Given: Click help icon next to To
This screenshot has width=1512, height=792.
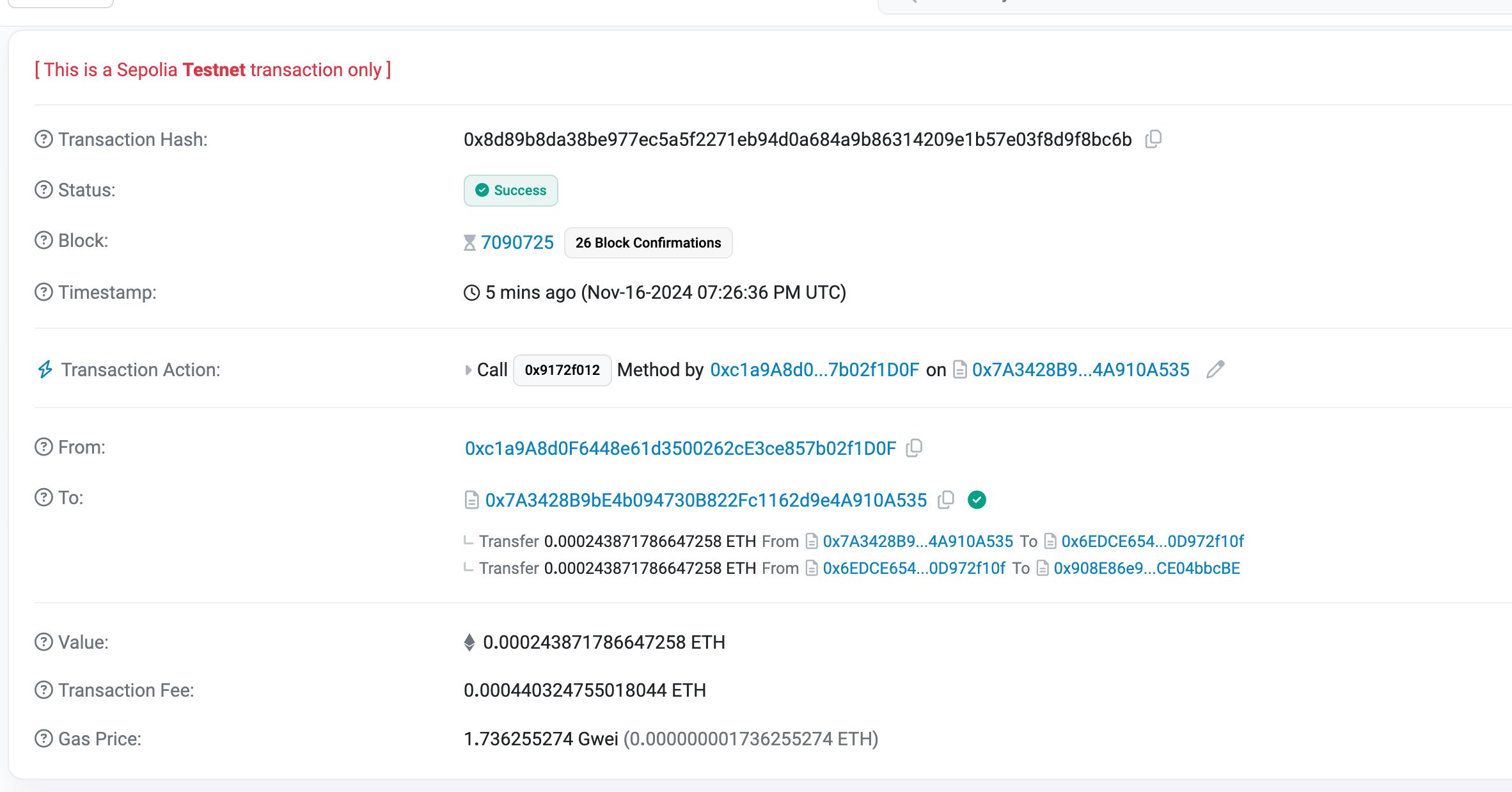Looking at the screenshot, I should pyautogui.click(x=43, y=497).
